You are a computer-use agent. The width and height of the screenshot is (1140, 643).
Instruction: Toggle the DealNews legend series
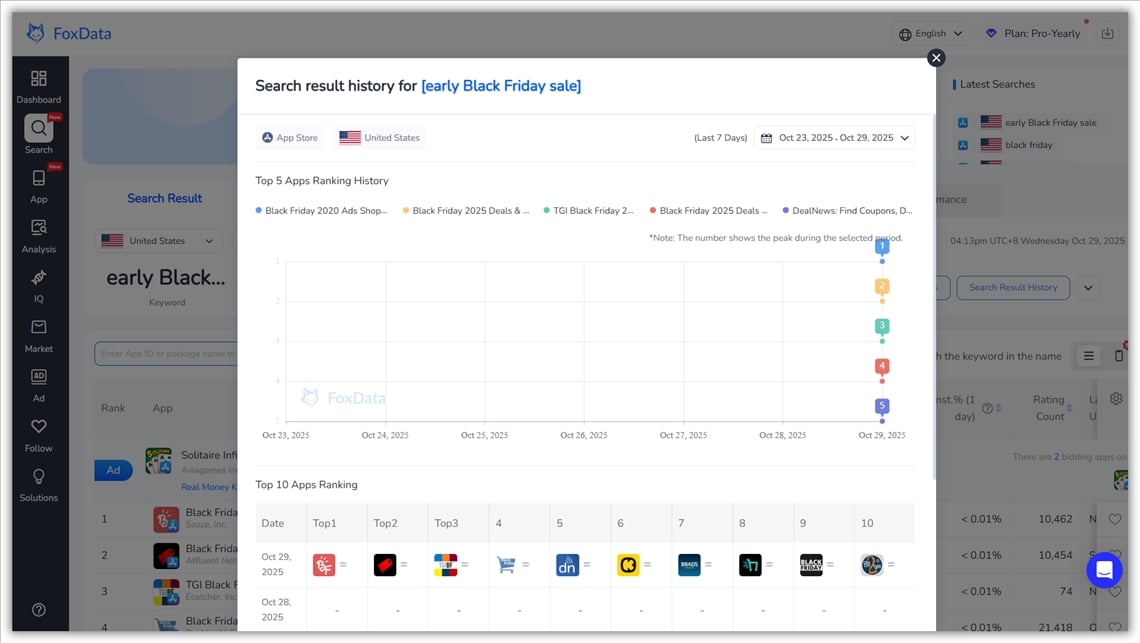[x=846, y=211]
